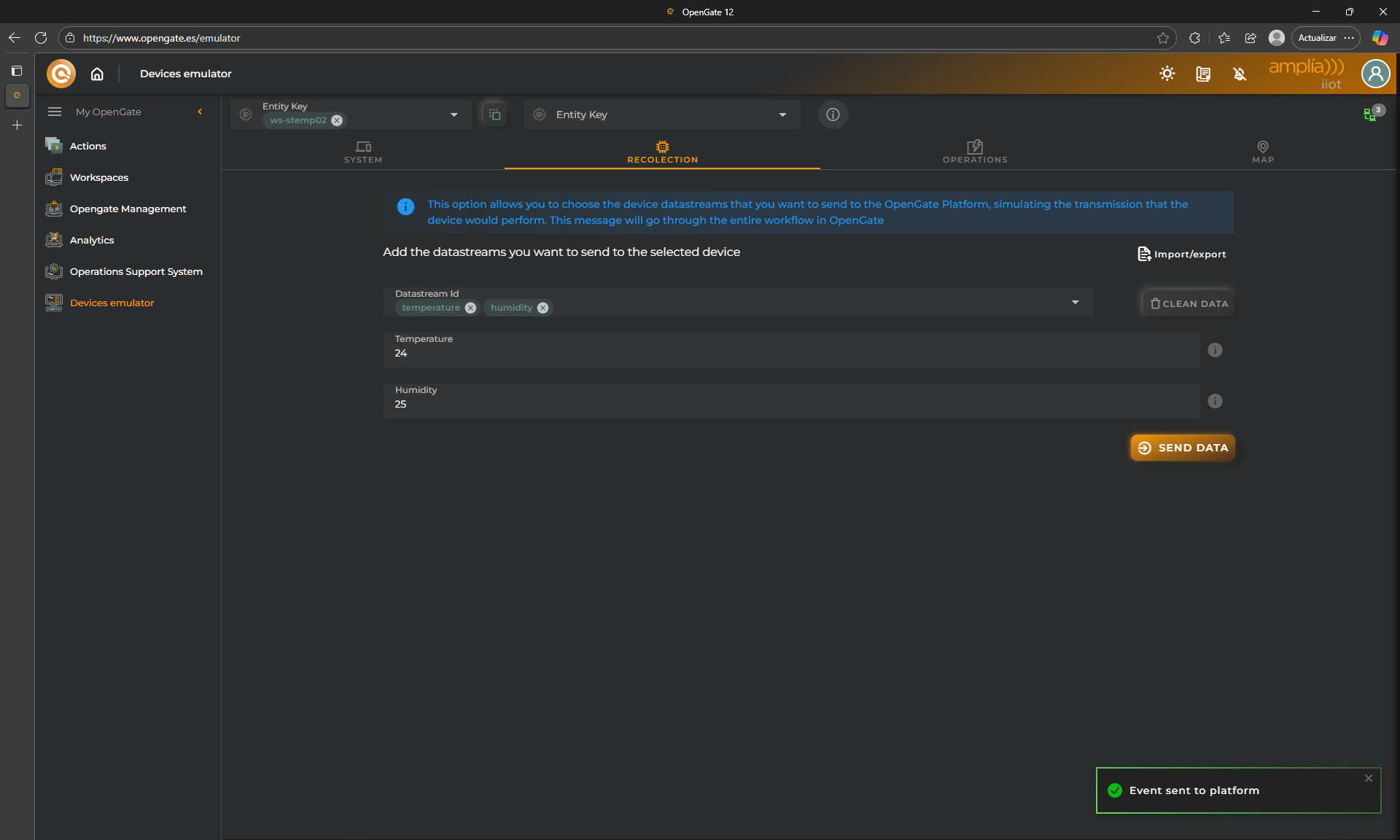Expand the Datastream Id dropdown

click(1075, 302)
